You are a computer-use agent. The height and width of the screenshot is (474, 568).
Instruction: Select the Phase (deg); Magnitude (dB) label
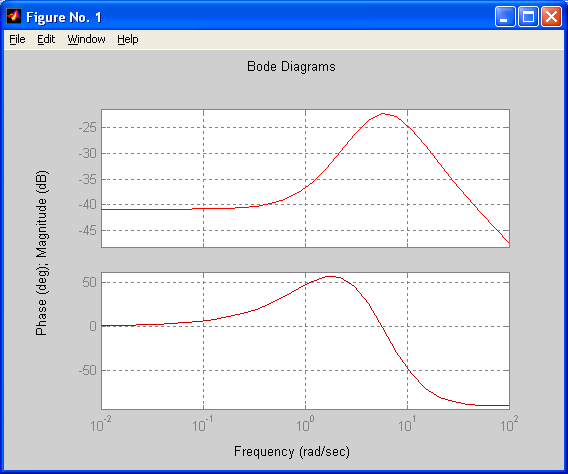[x=41, y=253]
